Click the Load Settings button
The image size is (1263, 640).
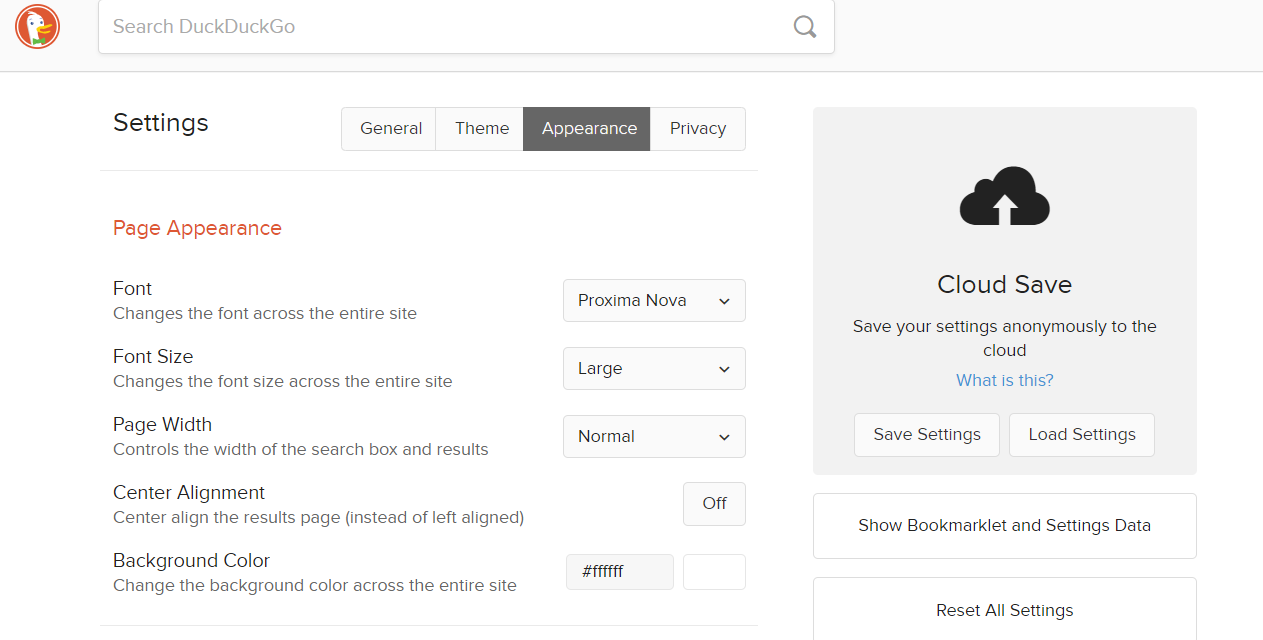click(x=1082, y=435)
